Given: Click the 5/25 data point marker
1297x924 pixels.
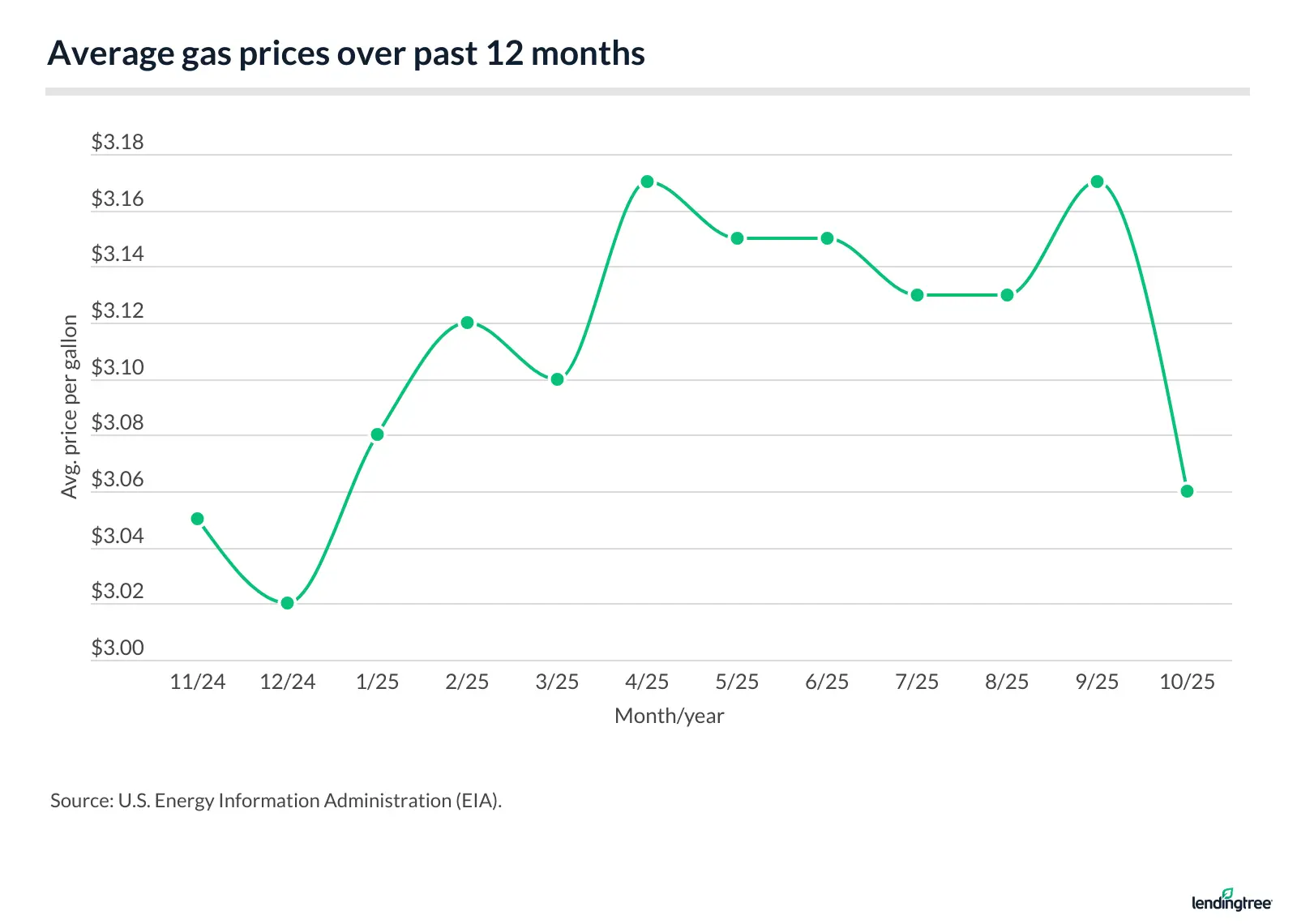Looking at the screenshot, I should click(737, 238).
